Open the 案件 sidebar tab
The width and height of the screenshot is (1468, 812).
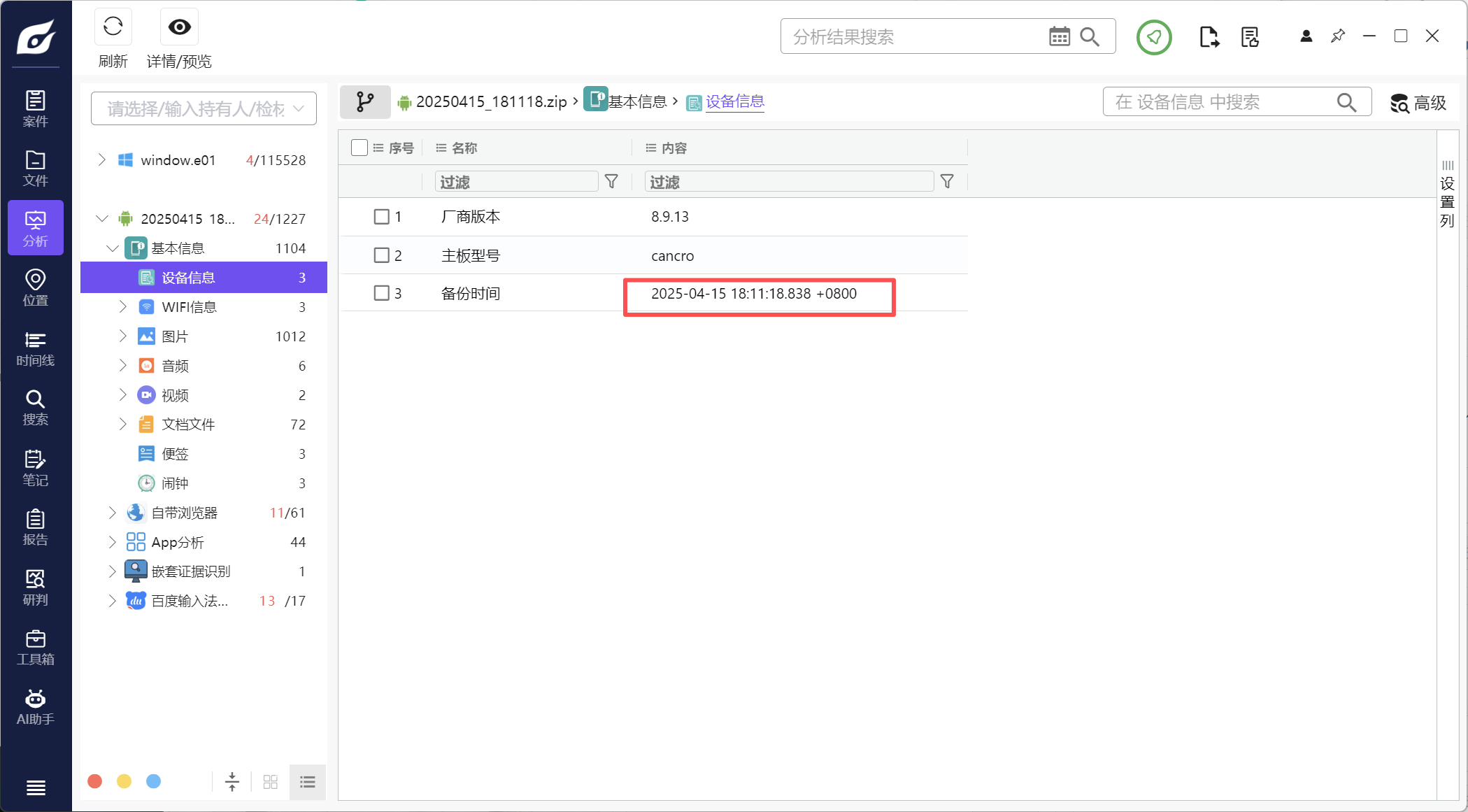tap(36, 108)
